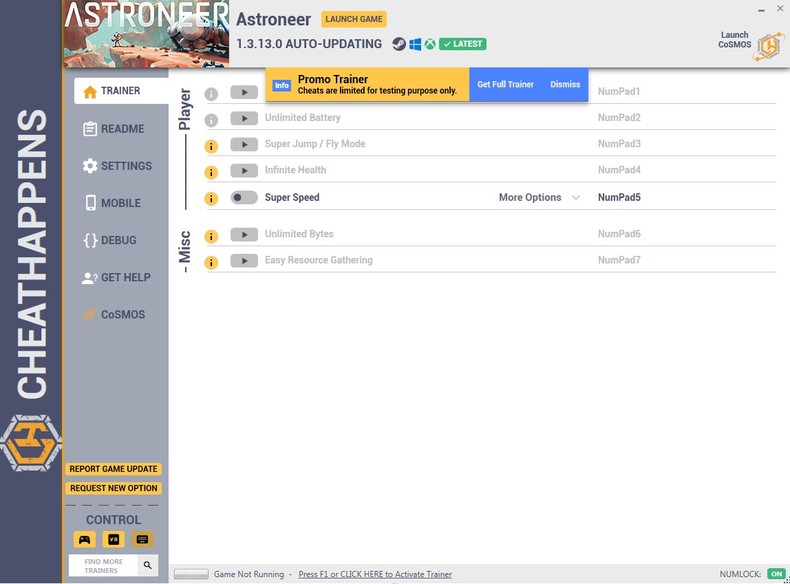The image size is (790, 584).
Task: Click REQUEST NEW OPTION button
Action: 113,488
